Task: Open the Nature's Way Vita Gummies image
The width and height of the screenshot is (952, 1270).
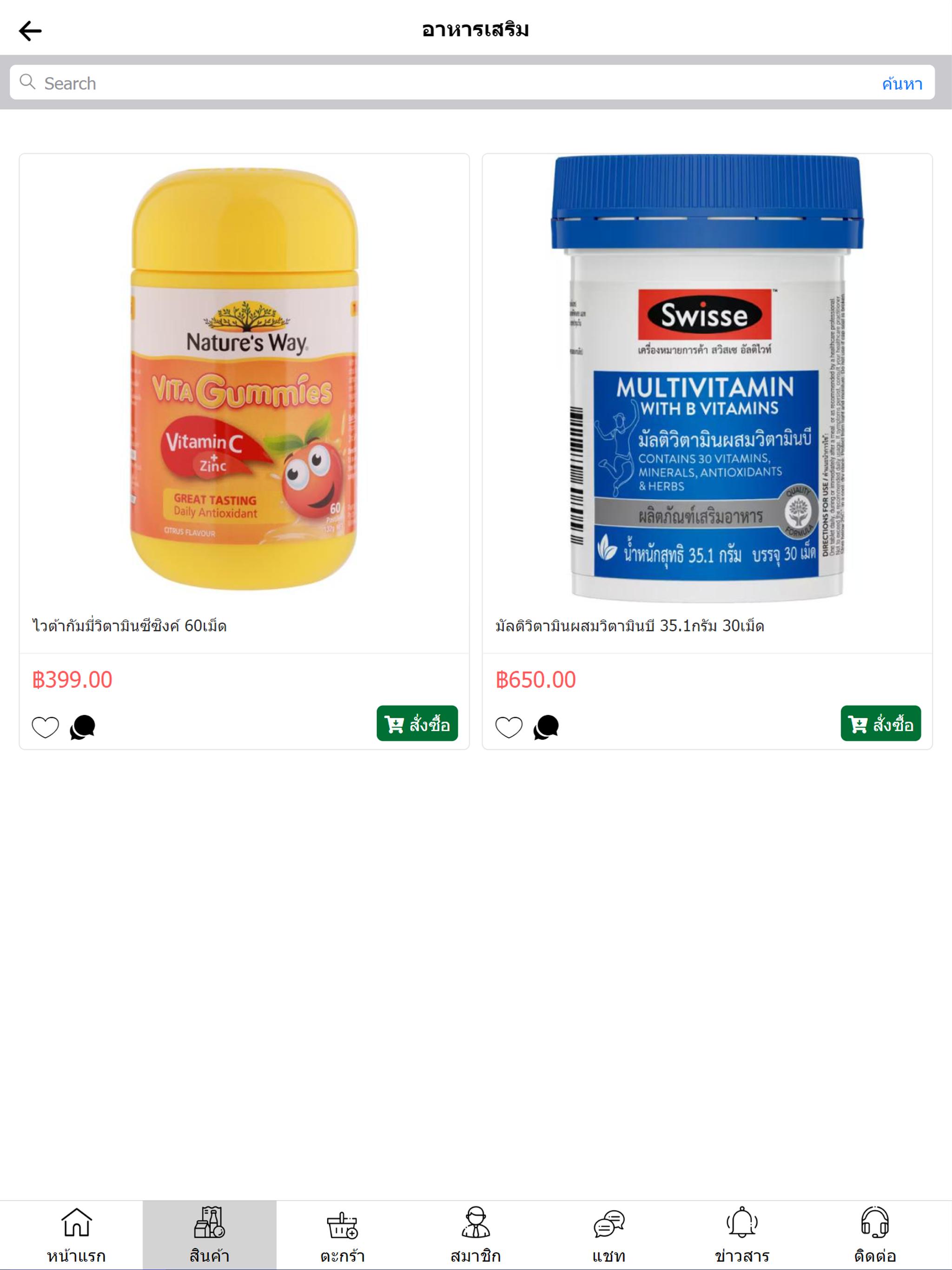Action: pyautogui.click(x=245, y=379)
